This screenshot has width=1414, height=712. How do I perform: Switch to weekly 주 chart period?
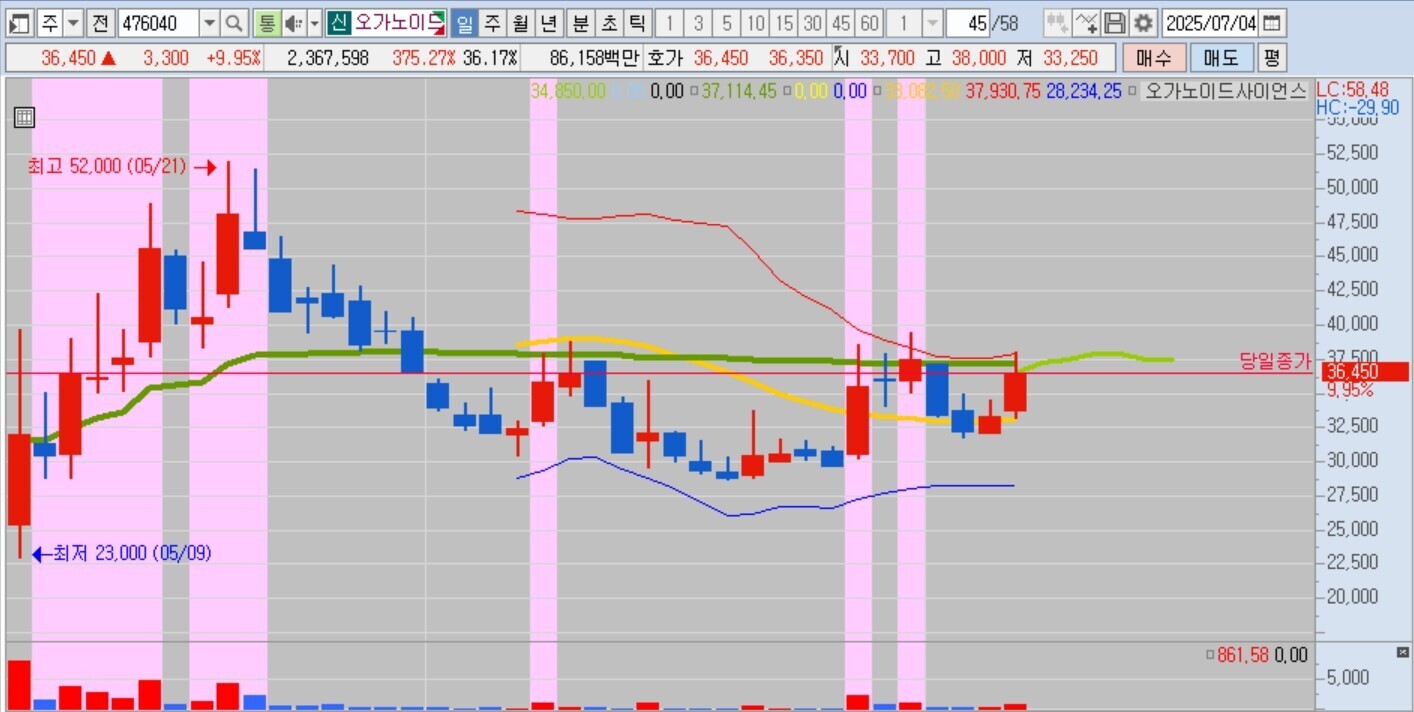[492, 23]
